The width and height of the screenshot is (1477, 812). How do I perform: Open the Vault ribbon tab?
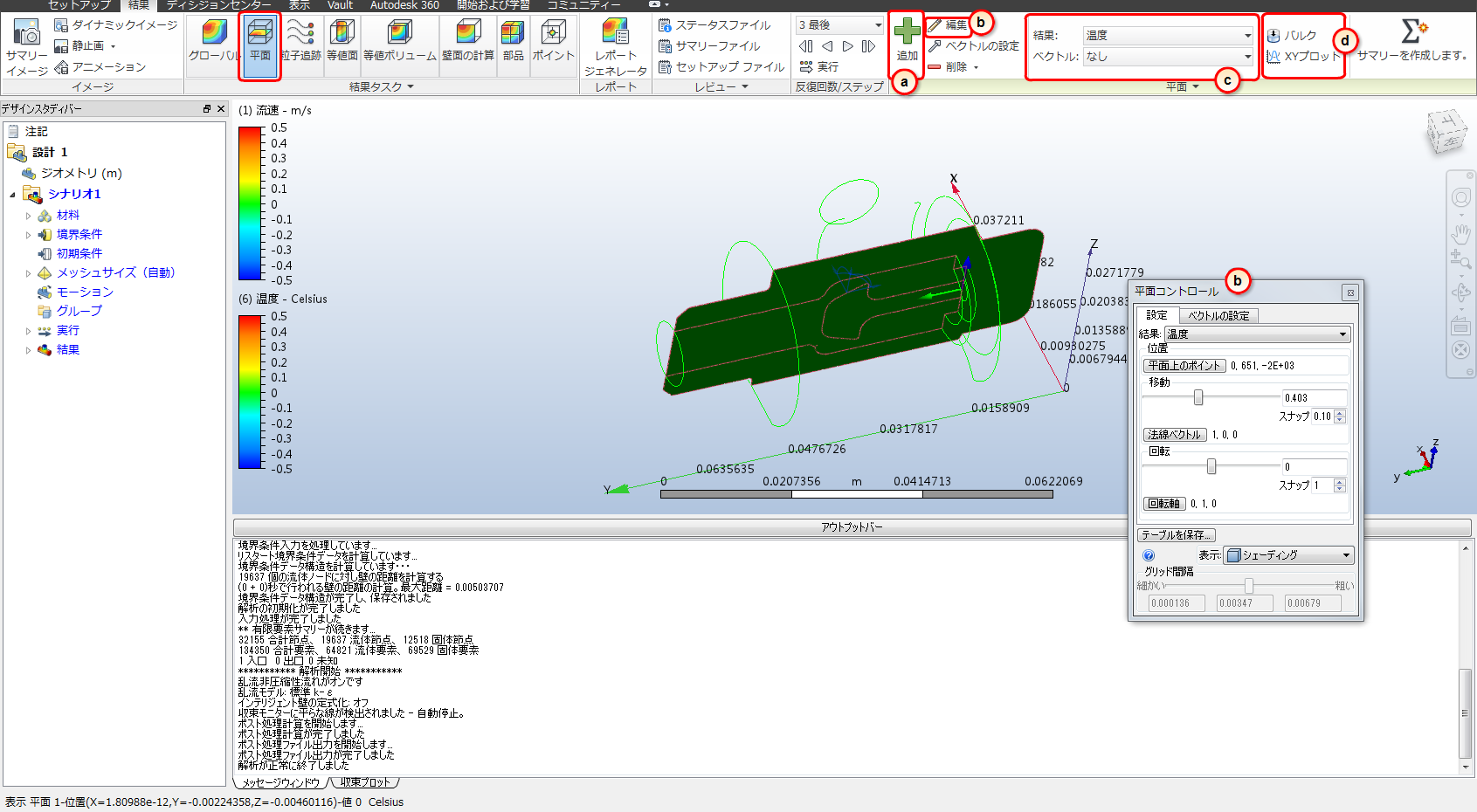[x=340, y=5]
